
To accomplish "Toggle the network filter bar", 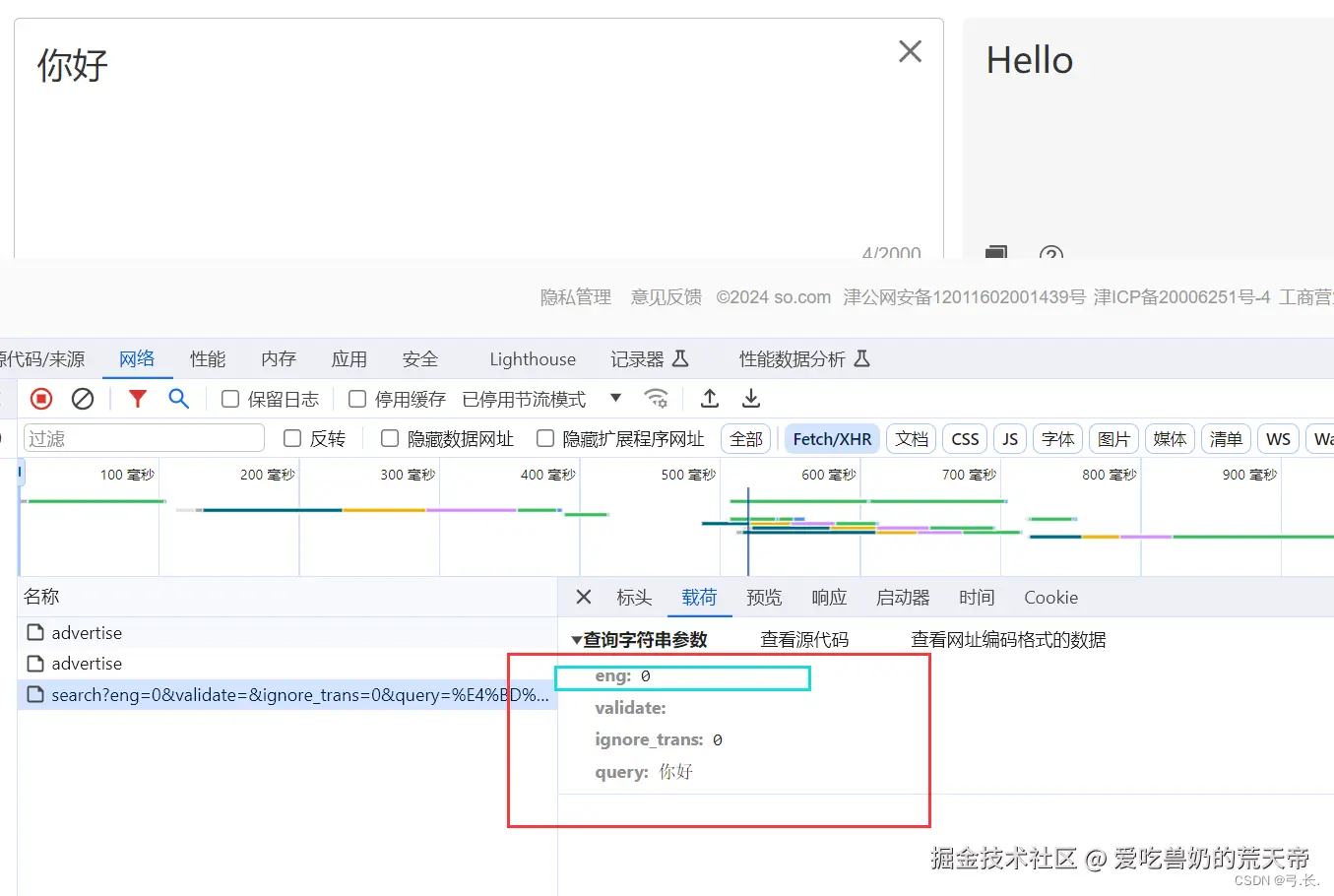I will pyautogui.click(x=138, y=398).
